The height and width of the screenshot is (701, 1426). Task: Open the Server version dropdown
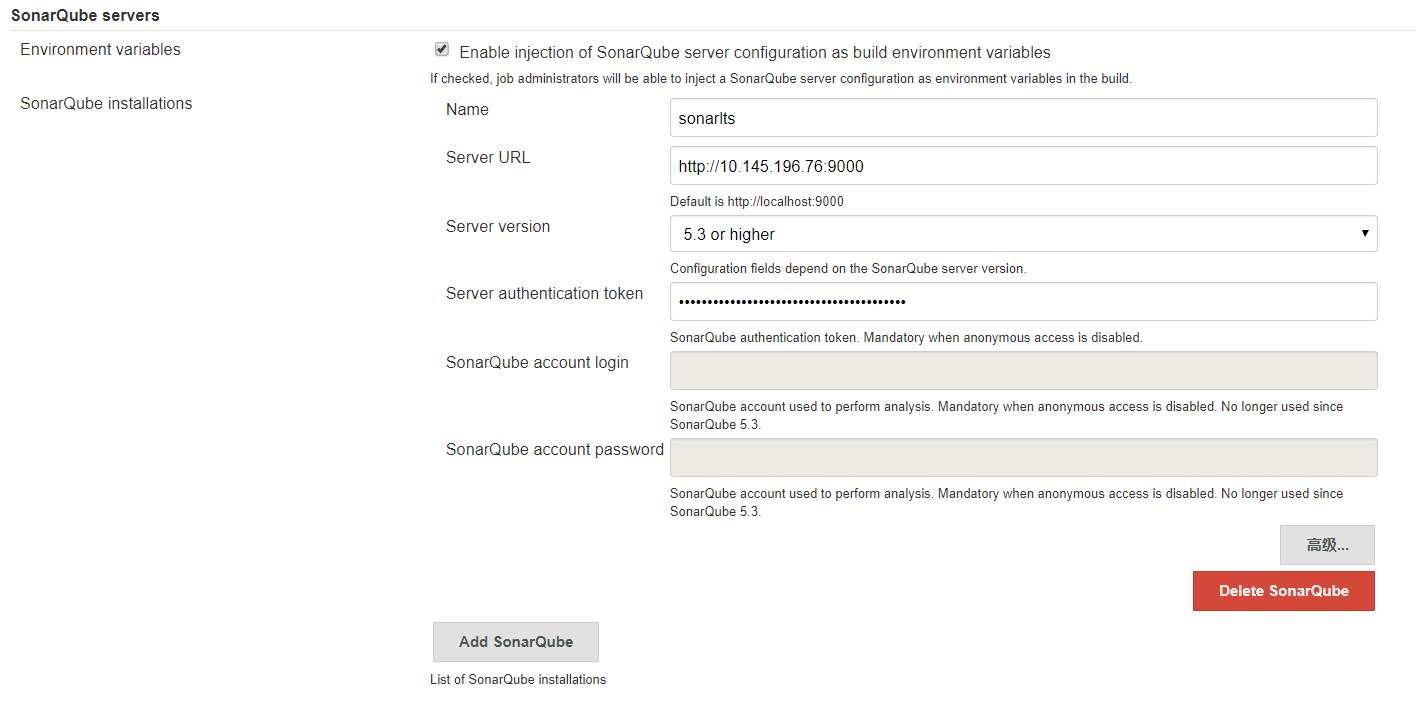coord(1023,234)
